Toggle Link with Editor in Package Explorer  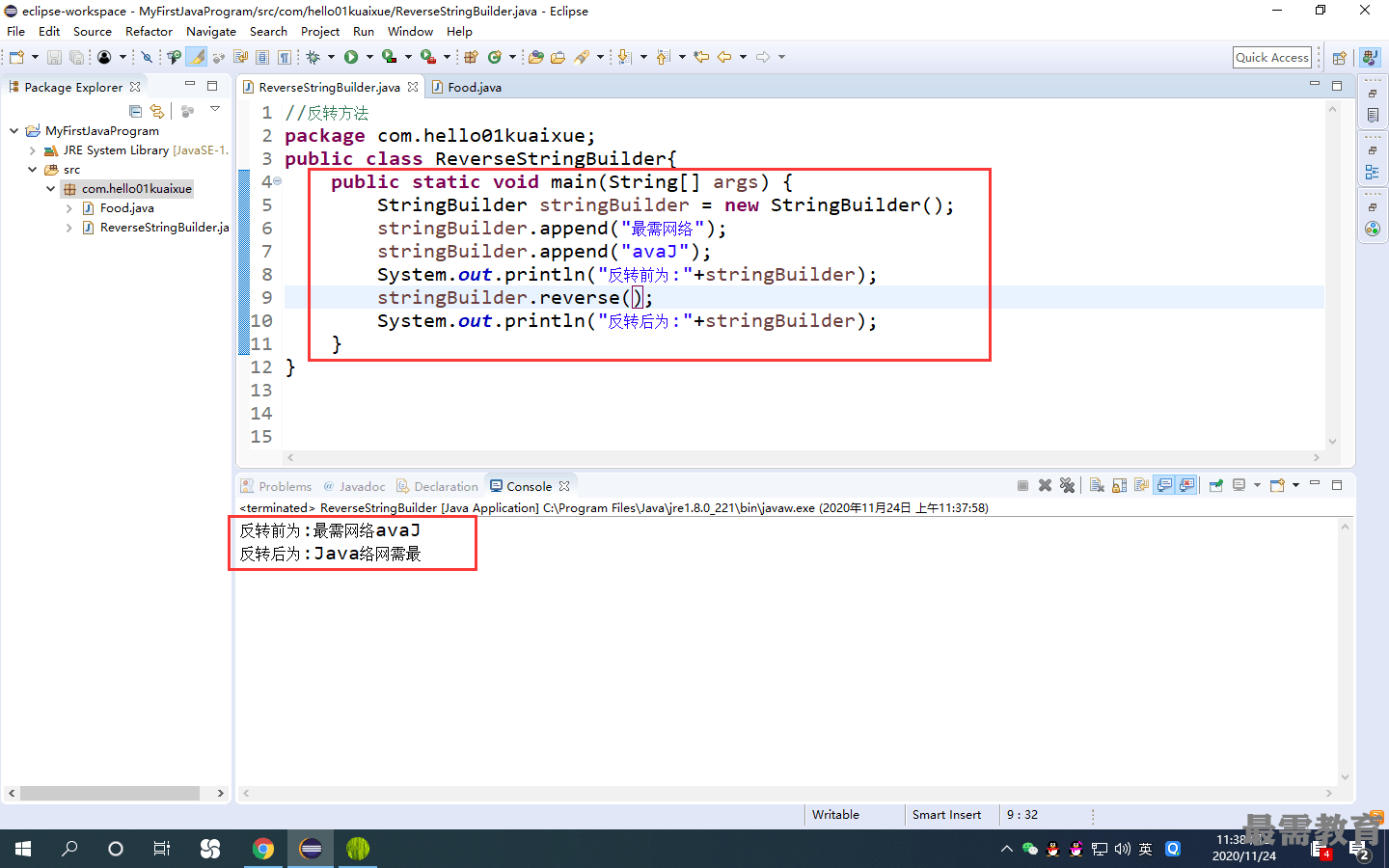click(x=157, y=111)
